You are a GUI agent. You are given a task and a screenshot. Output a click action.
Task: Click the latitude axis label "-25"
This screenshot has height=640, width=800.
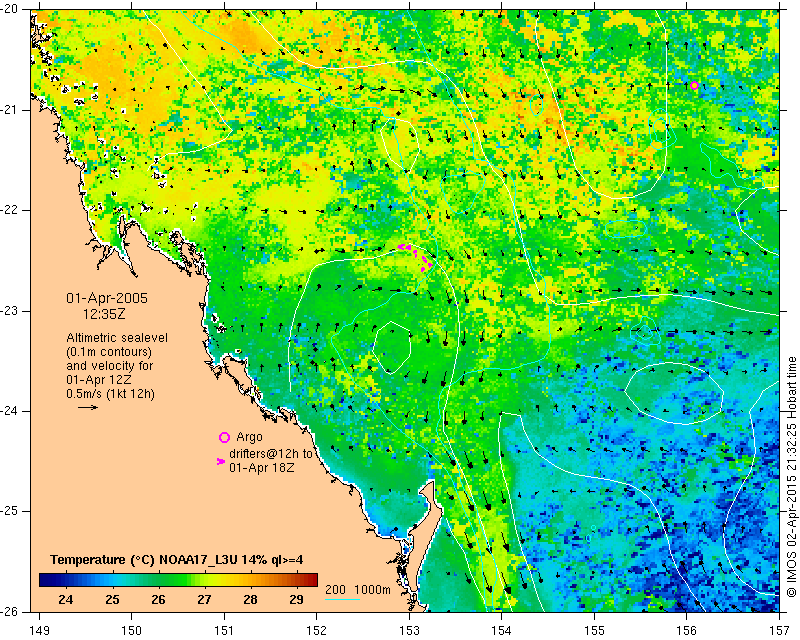click(10, 511)
